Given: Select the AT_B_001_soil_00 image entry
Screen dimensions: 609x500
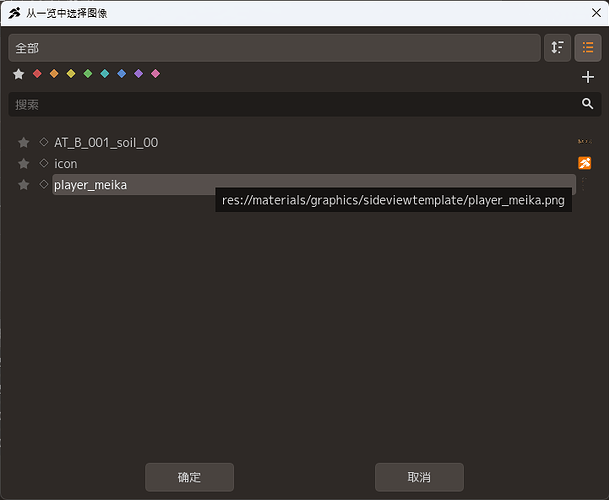Looking at the screenshot, I should [314, 143].
